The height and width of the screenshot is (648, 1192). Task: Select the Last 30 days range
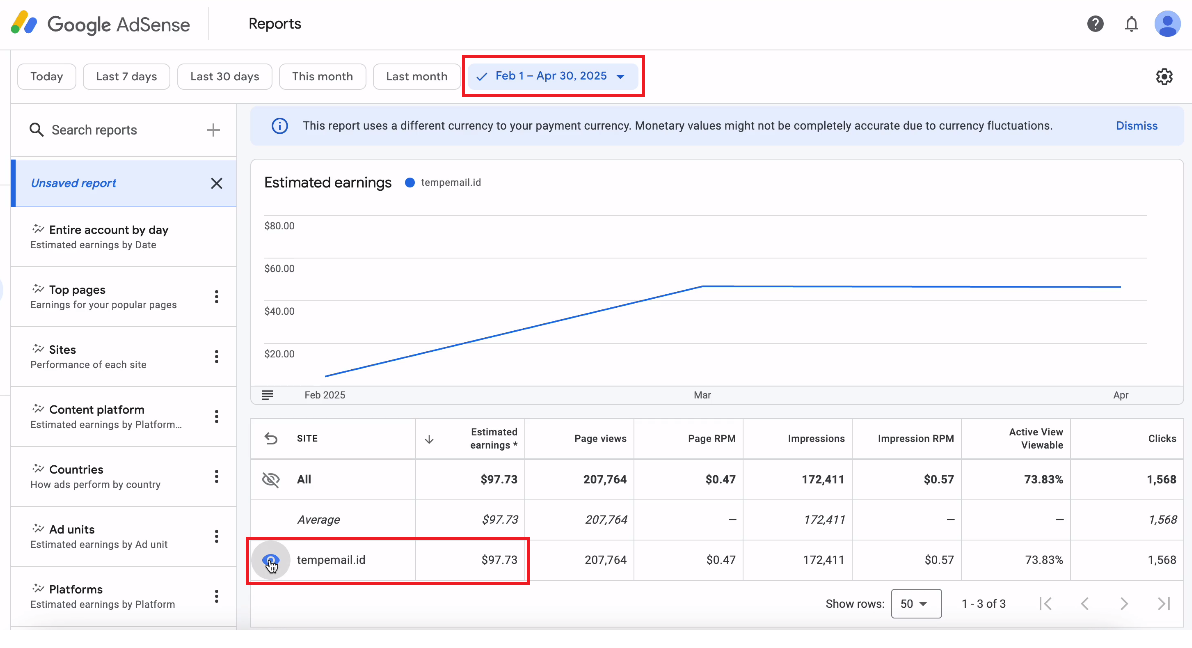click(x=224, y=77)
